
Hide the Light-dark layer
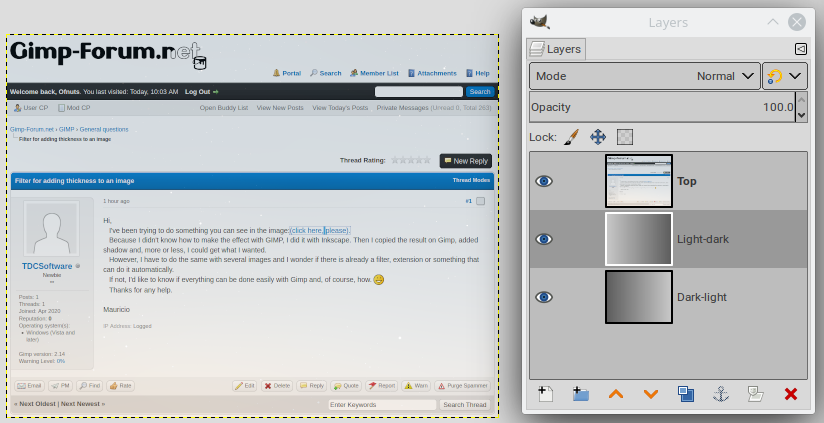pos(544,239)
